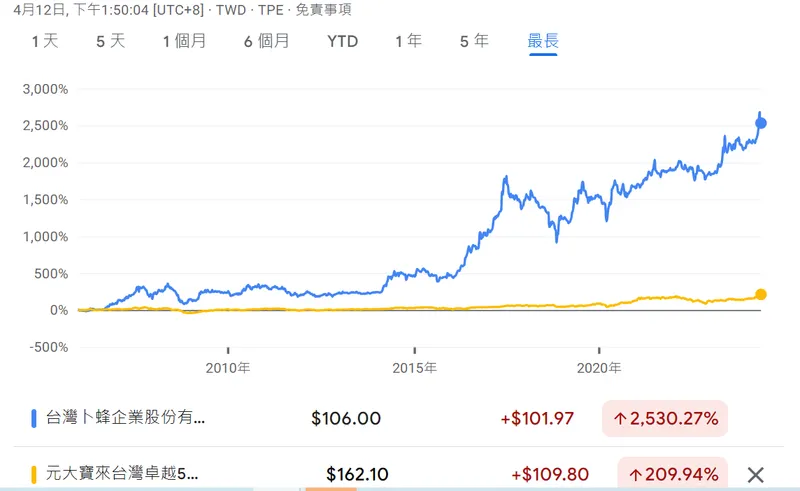Click the 2015年 axis label
Viewport: 800px width, 491px height.
415,367
